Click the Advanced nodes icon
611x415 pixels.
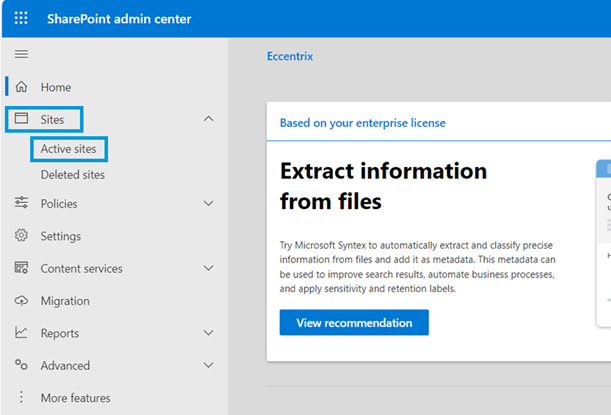coord(21,366)
